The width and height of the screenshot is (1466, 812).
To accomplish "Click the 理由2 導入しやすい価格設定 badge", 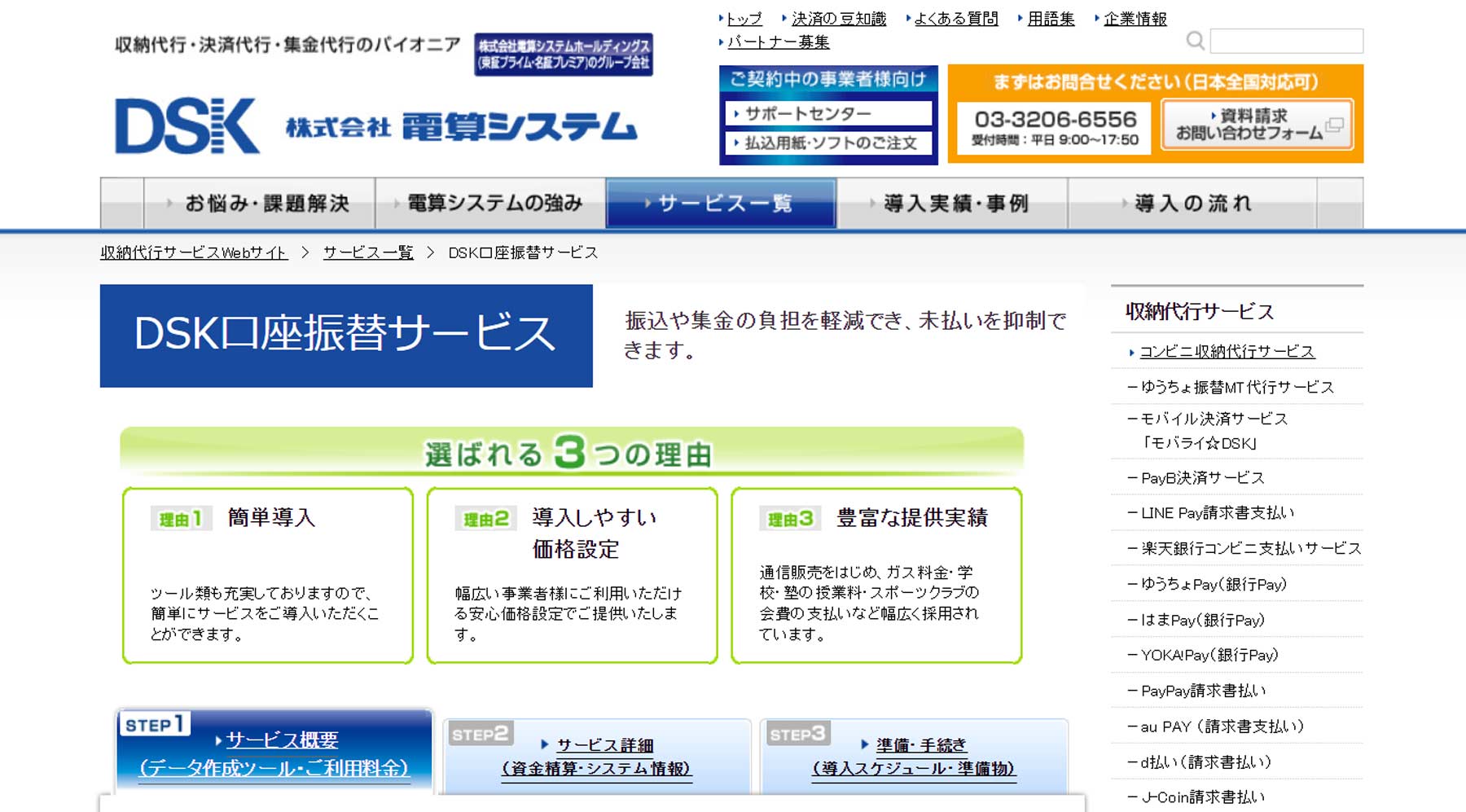I will (484, 516).
